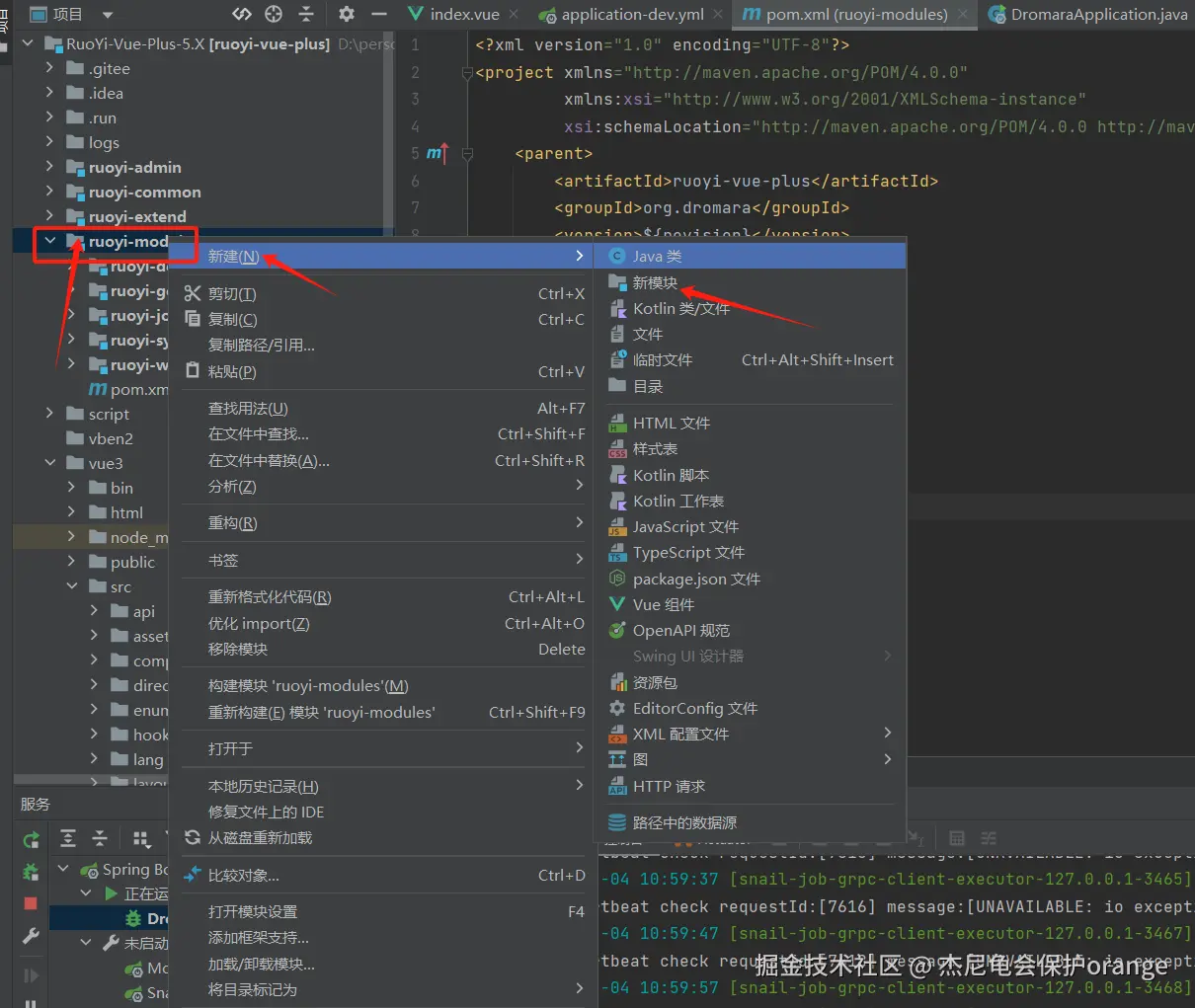Choose Java 类 in the New submenu
The height and width of the screenshot is (1008, 1195).
750,256
